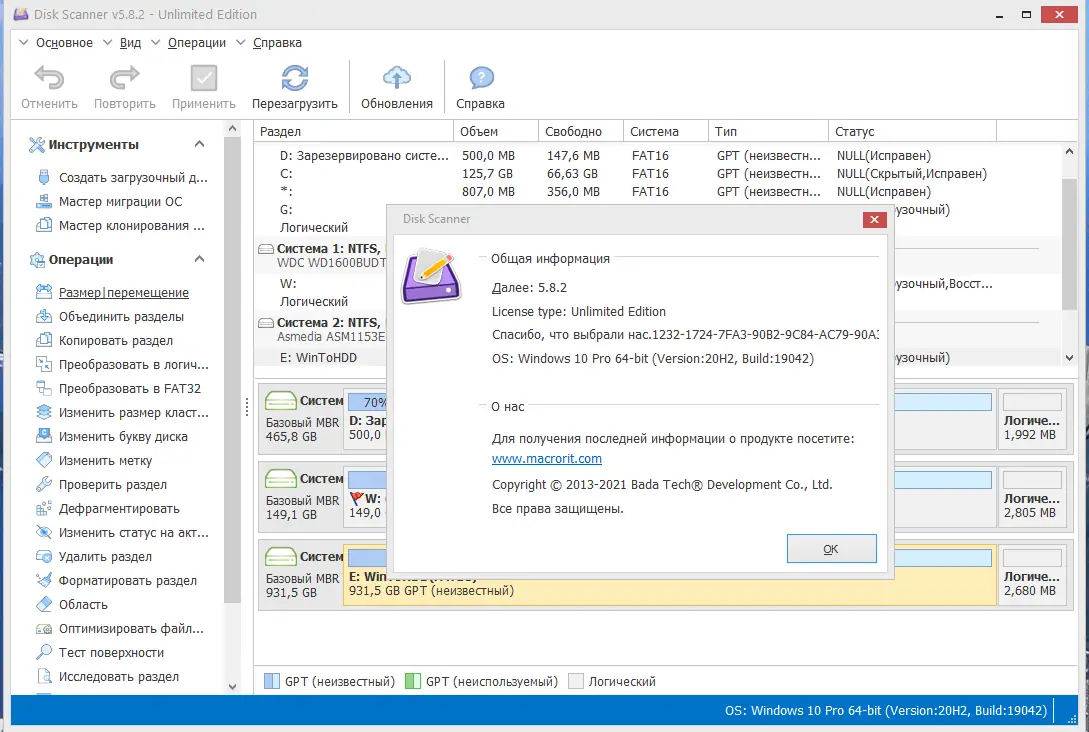Click the 'Изменить статус на акт...' icon
Screen dimensions: 1089x732
coord(44,532)
